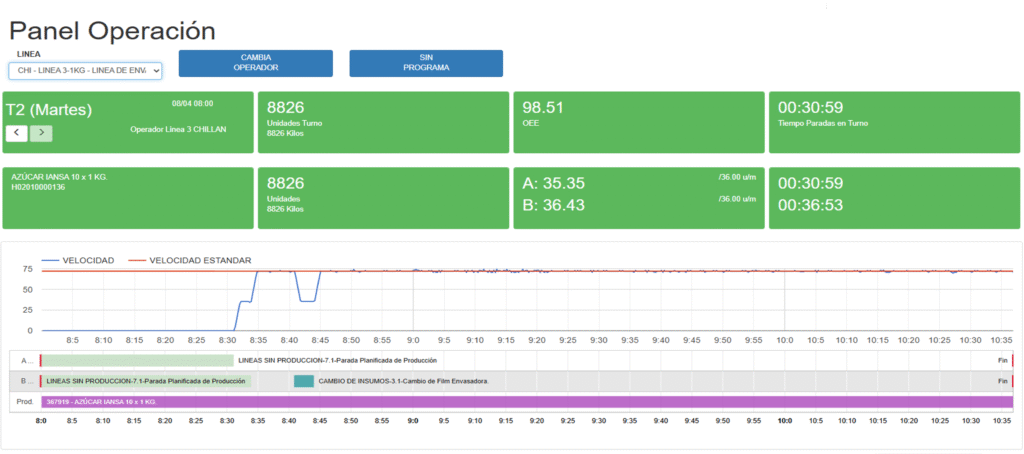Click the teal Cambio de Insumos block
This screenshot has width=1024, height=454.
point(304,381)
